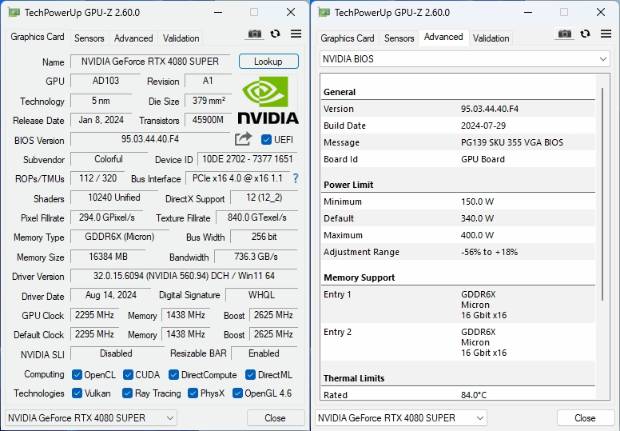
Task: Toggle the CUDA checkbox
Action: tap(128, 374)
